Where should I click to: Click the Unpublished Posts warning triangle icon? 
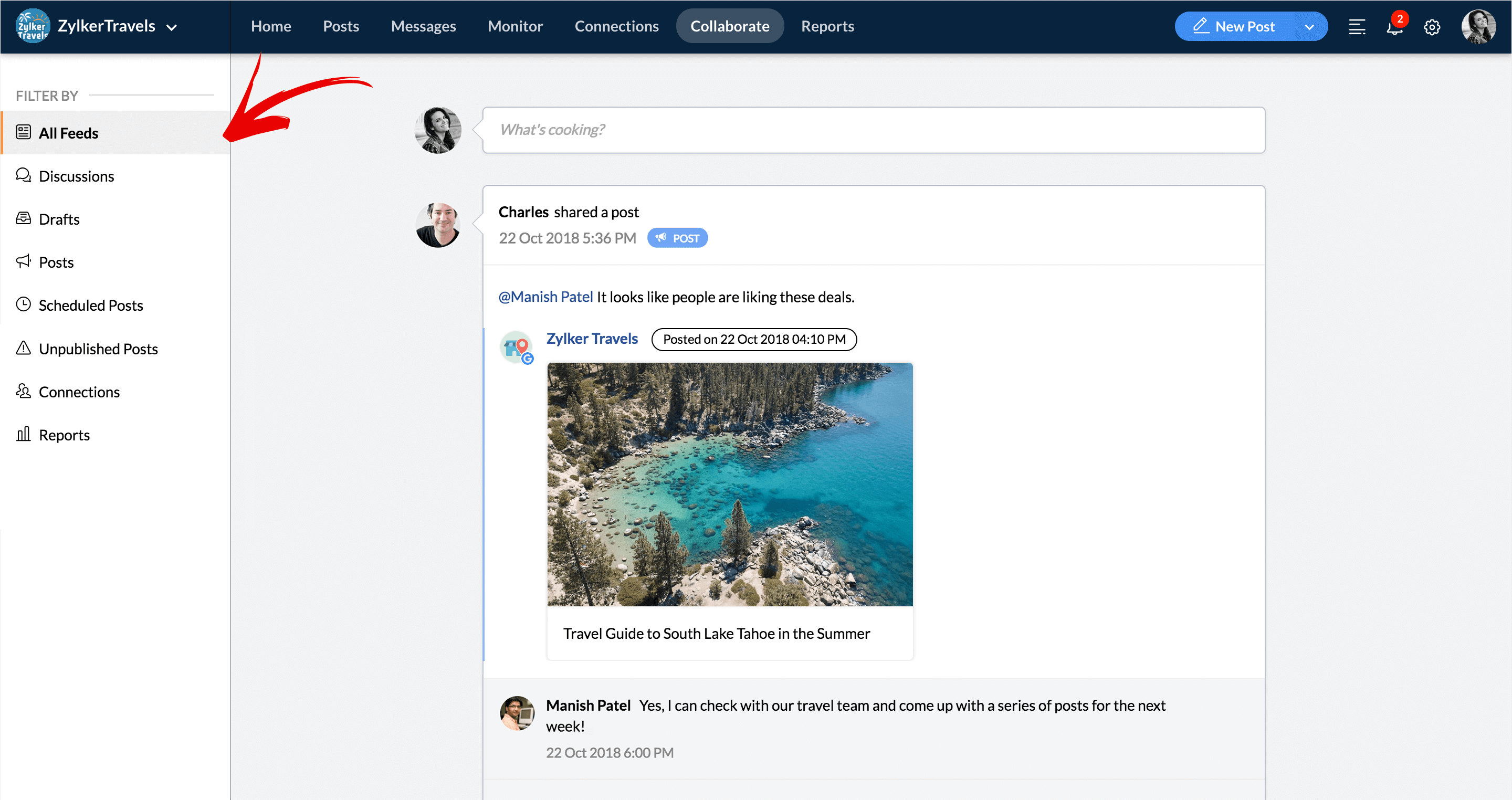coord(24,348)
